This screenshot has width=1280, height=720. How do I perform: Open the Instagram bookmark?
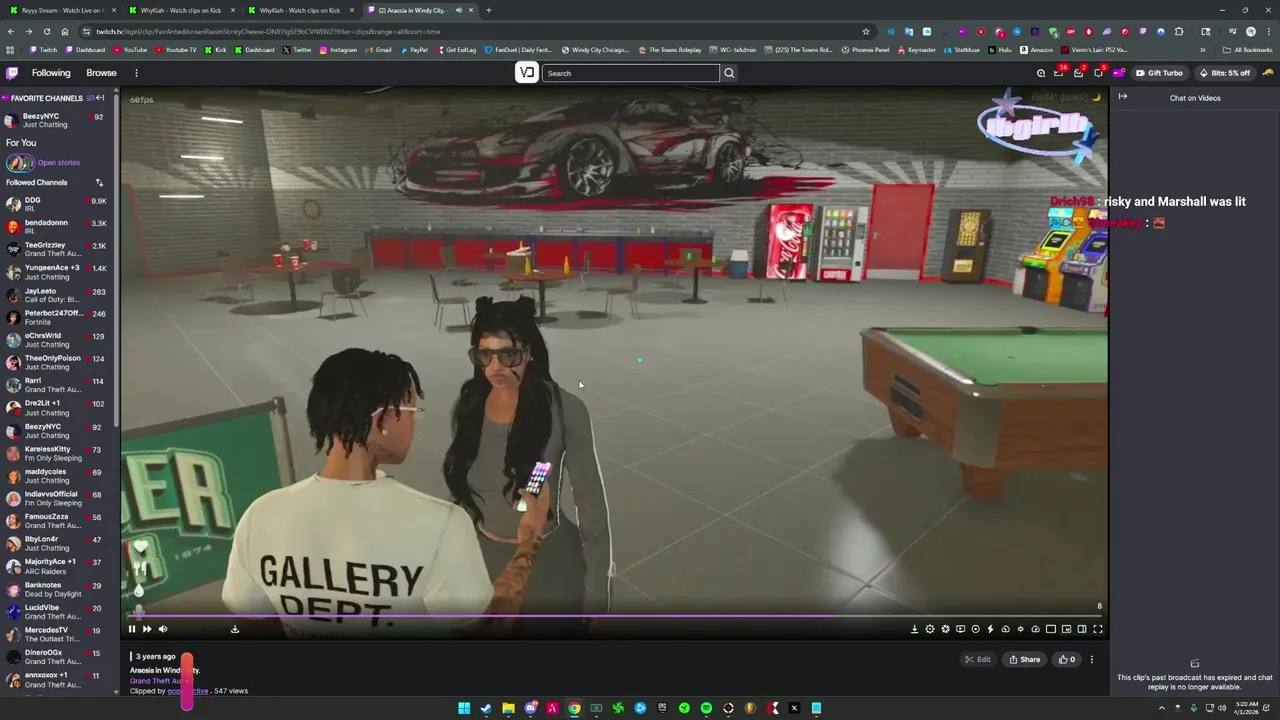tap(338, 50)
